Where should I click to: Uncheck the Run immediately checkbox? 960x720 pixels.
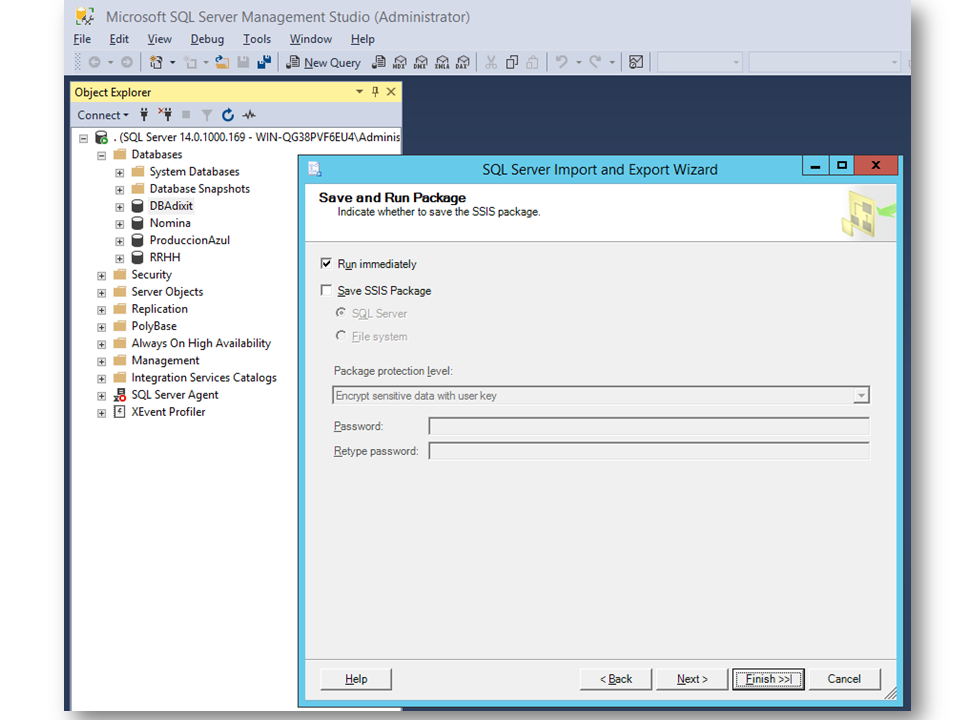tap(326, 263)
